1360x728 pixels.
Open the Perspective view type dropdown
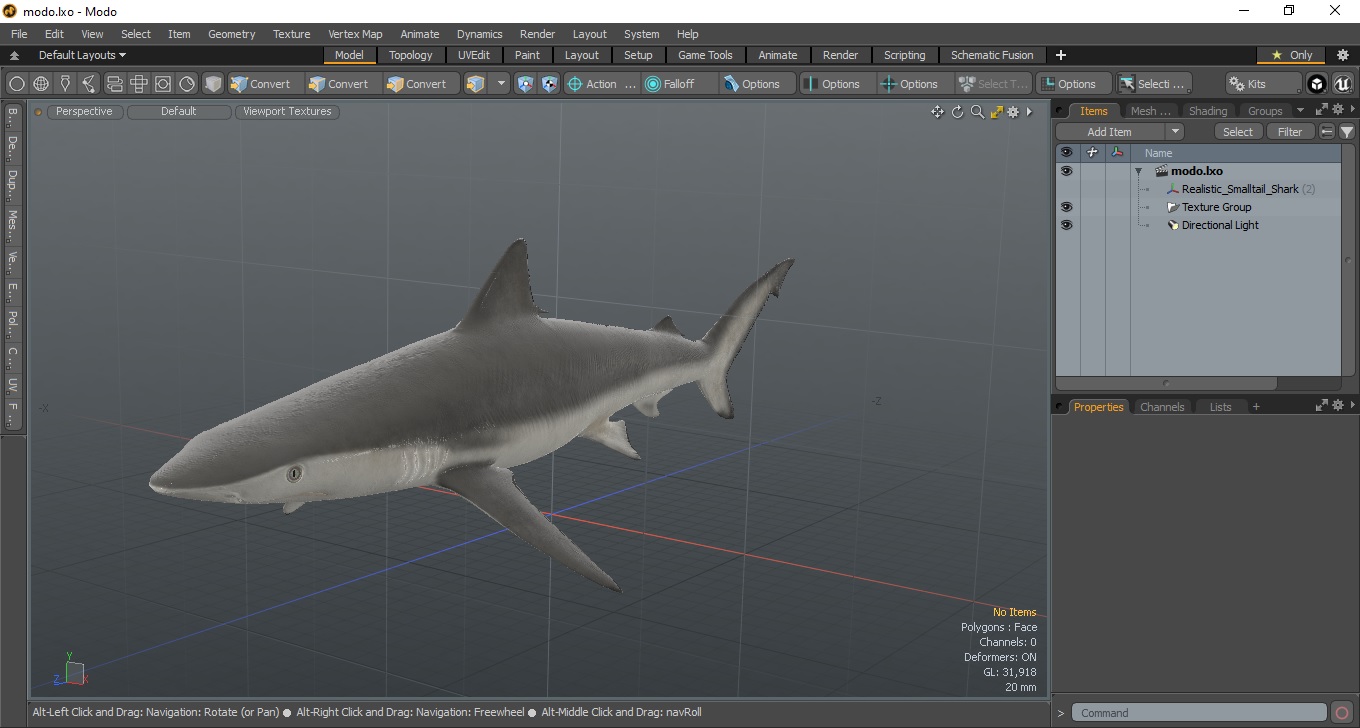click(x=84, y=111)
